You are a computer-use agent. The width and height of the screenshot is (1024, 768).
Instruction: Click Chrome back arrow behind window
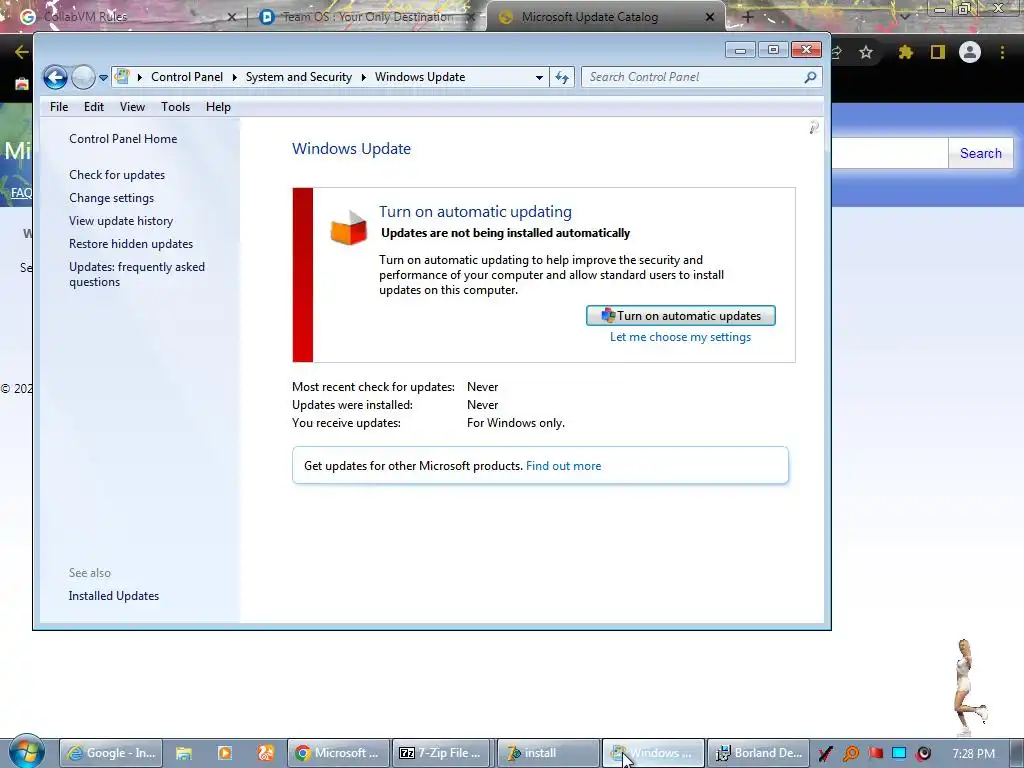coord(22,52)
